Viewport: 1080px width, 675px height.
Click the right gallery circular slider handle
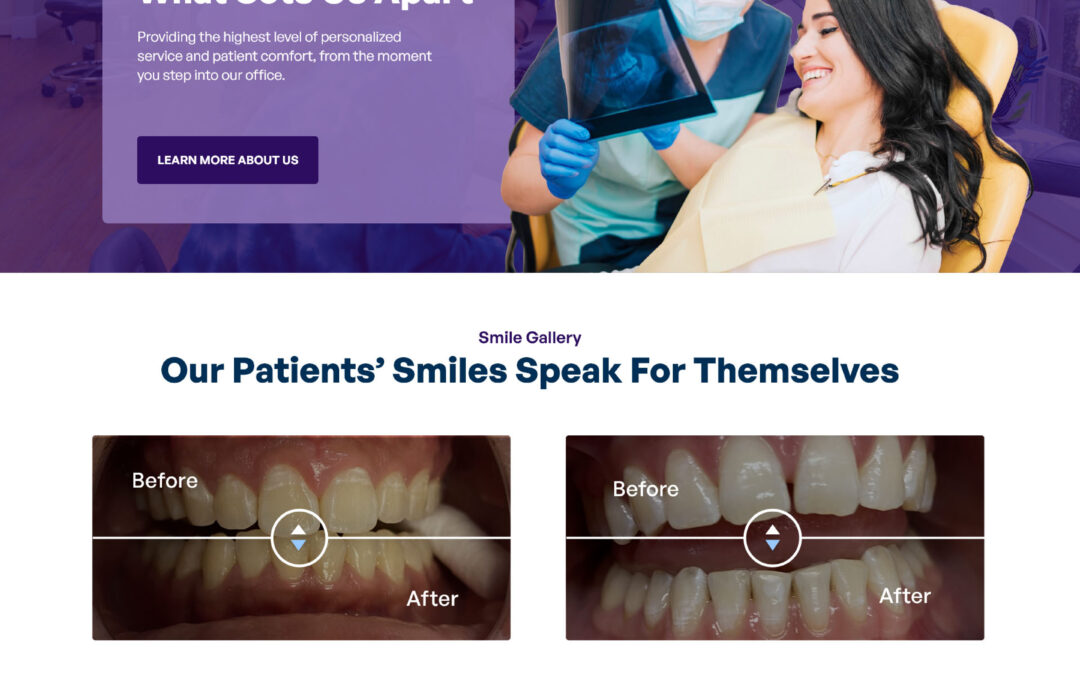(x=772, y=538)
